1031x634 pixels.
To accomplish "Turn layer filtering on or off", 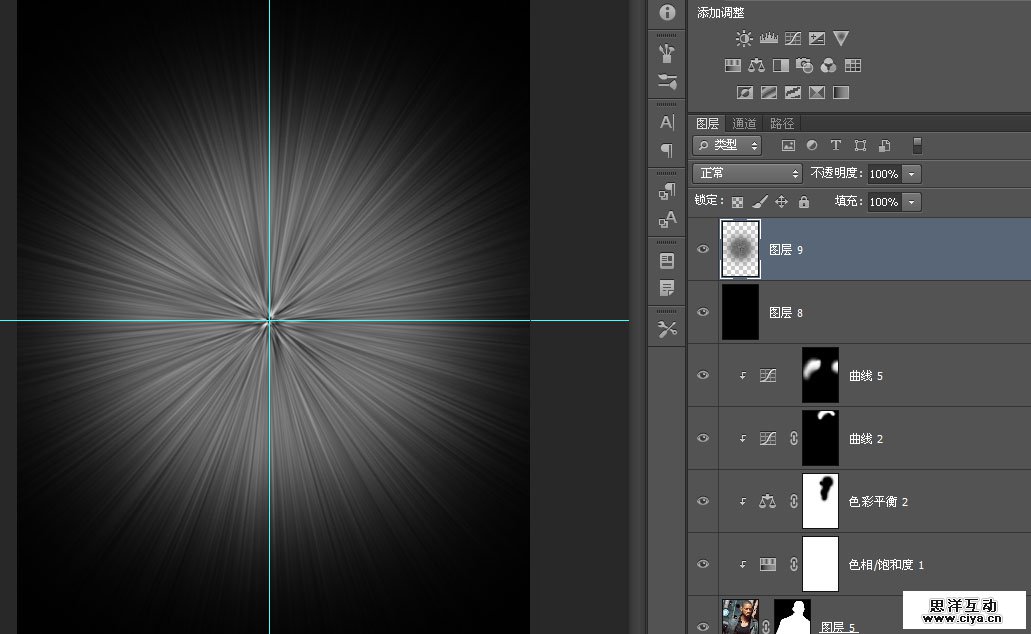I will 917,146.
